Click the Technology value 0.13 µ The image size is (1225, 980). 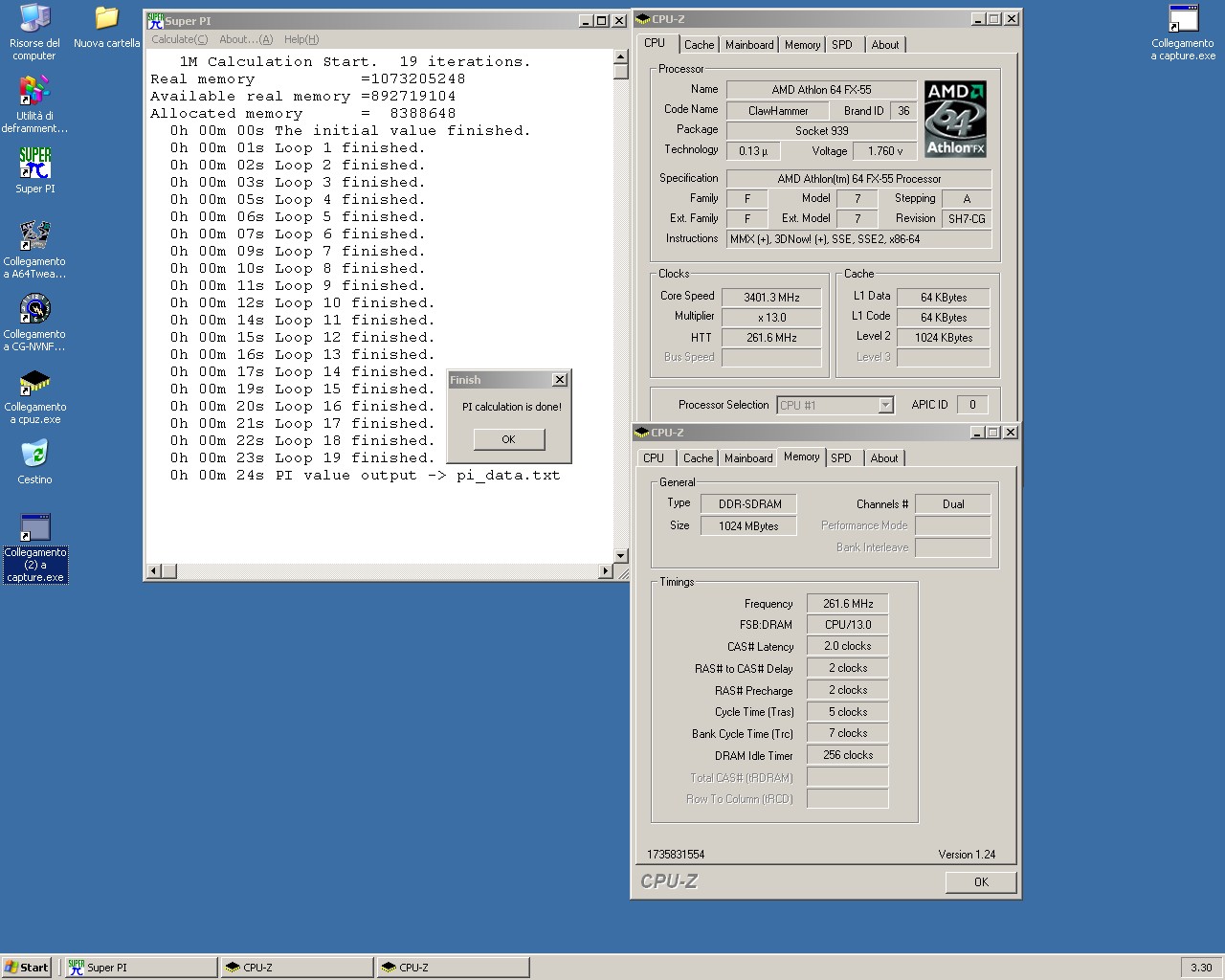pos(753,151)
